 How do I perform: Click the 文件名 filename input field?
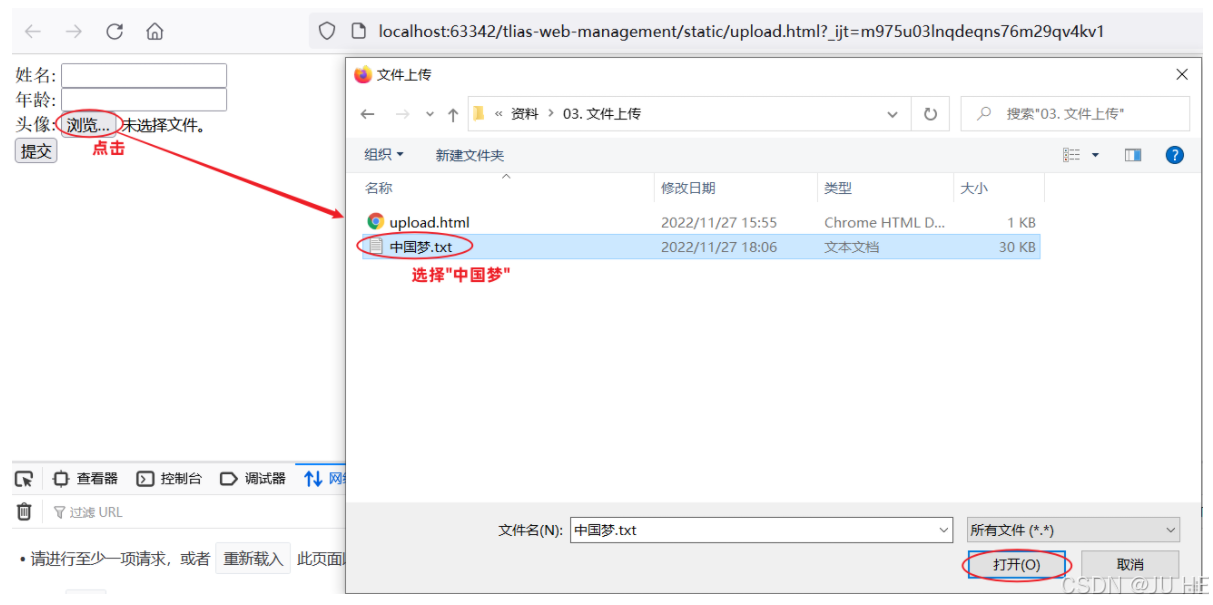752,530
